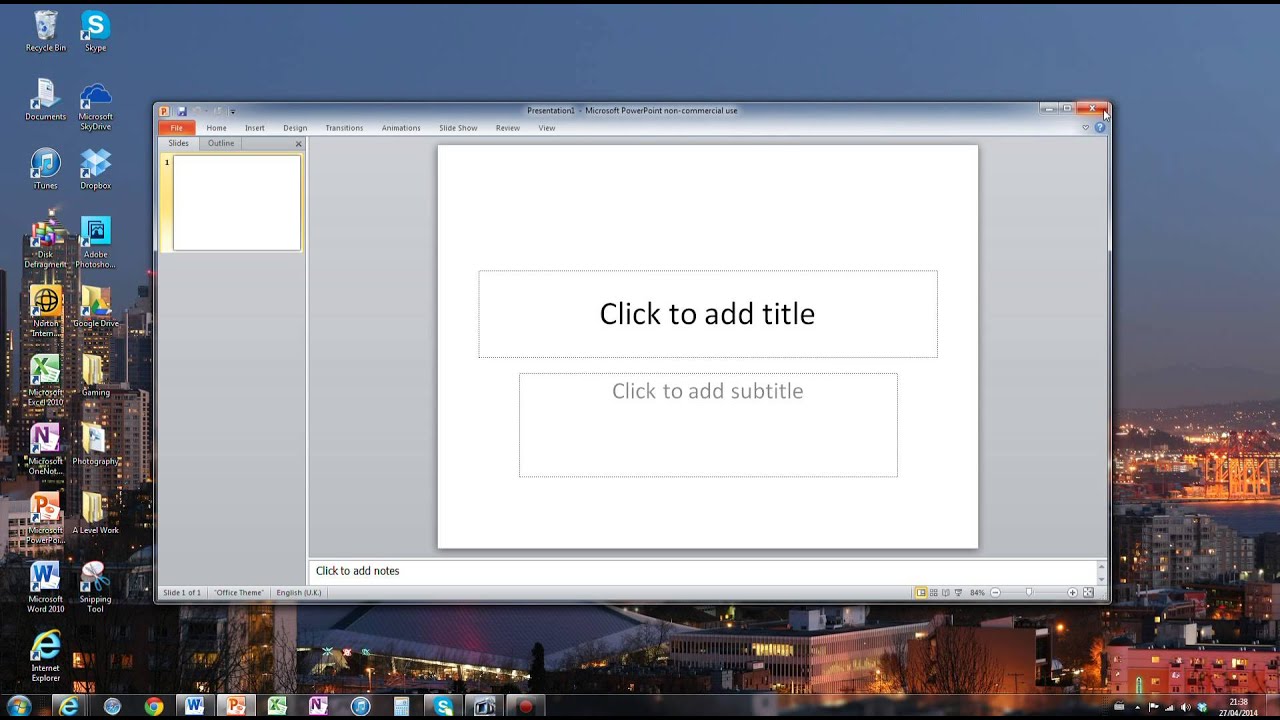Select the Gaming folder on desktop

click(x=95, y=376)
